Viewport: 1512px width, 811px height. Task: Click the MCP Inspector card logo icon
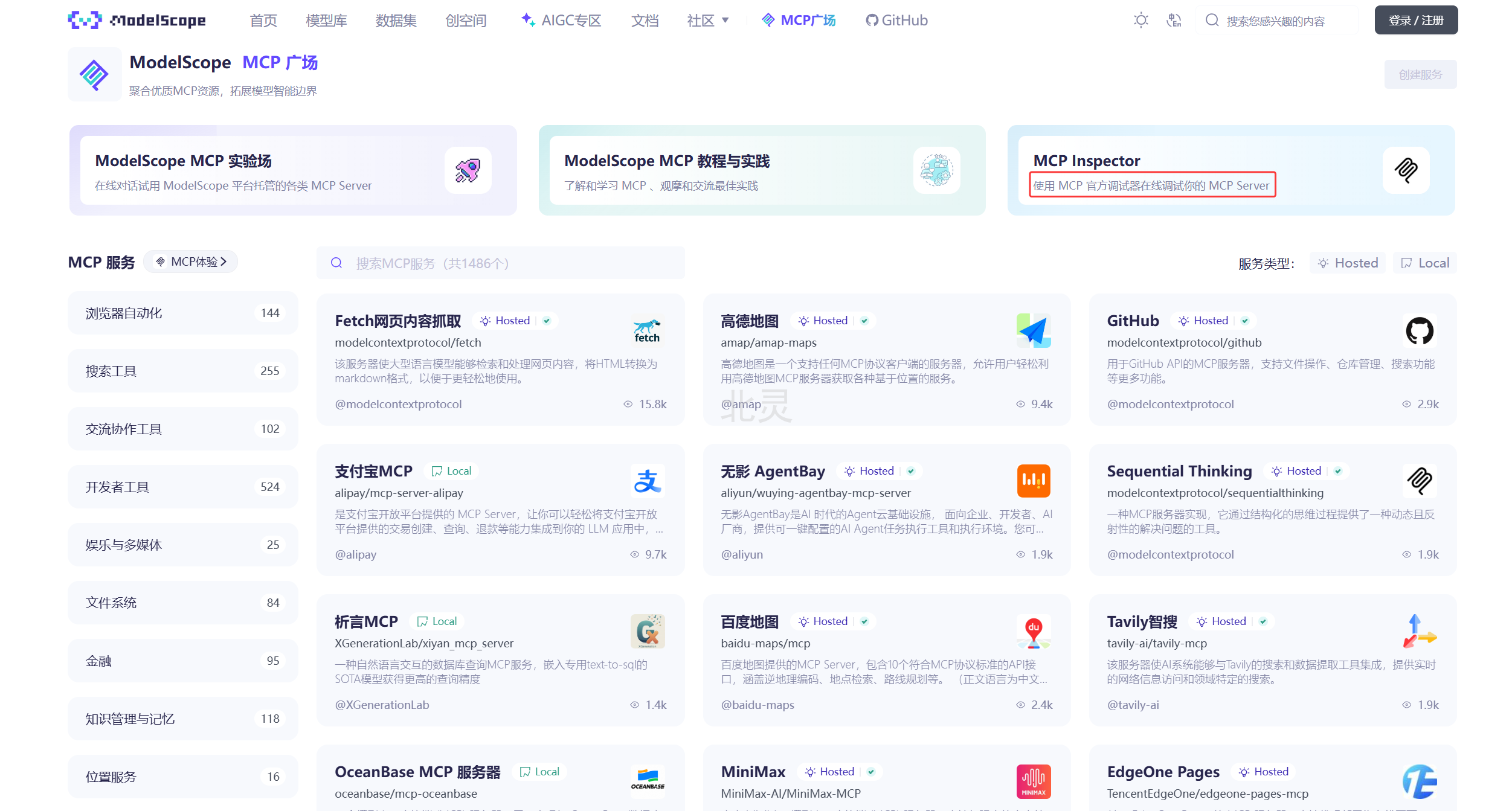tap(1406, 171)
